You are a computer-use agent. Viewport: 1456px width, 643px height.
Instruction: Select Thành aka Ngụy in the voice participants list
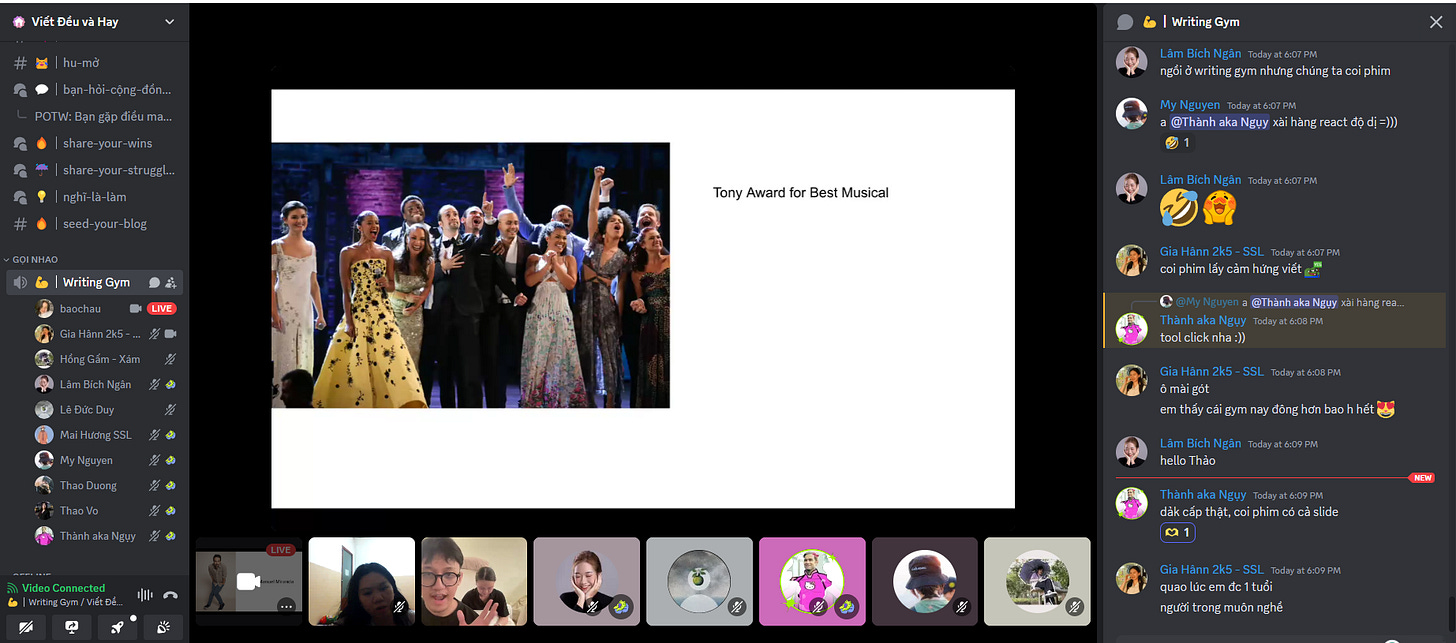pyautogui.click(x=106, y=536)
